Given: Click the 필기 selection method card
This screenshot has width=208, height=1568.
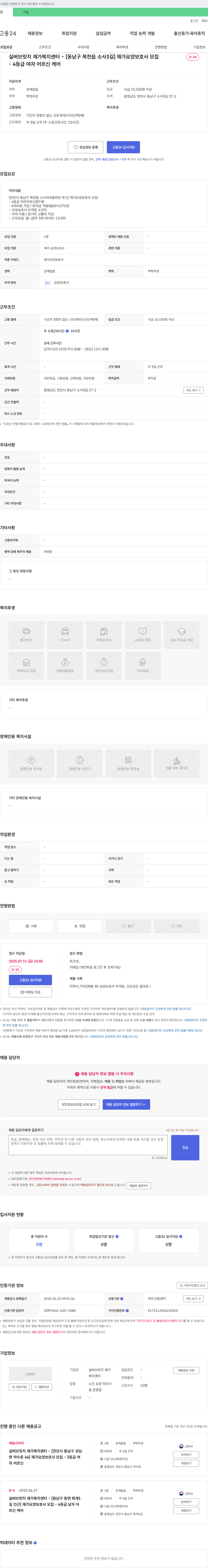Looking at the screenshot, I should (128, 926).
